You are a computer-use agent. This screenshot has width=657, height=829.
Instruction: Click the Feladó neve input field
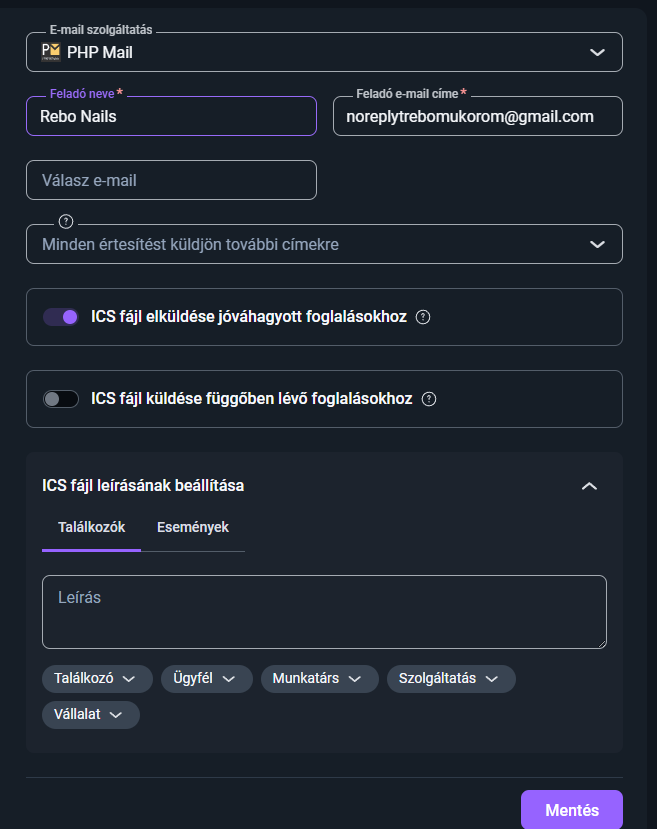[x=171, y=116]
